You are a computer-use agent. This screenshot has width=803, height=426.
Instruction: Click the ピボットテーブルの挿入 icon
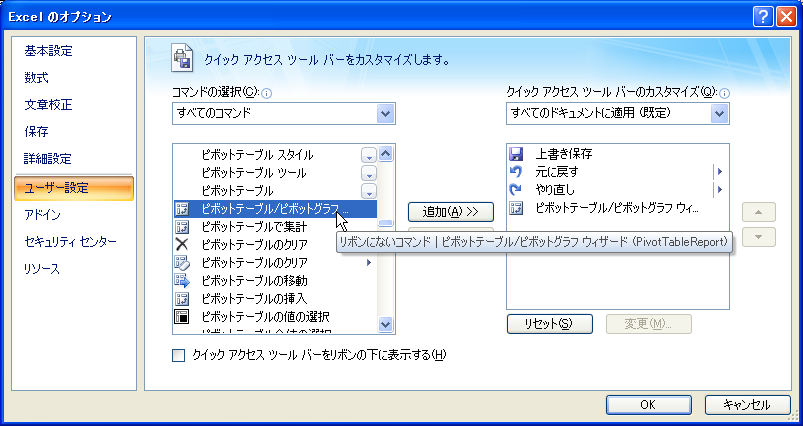pyautogui.click(x=182, y=299)
